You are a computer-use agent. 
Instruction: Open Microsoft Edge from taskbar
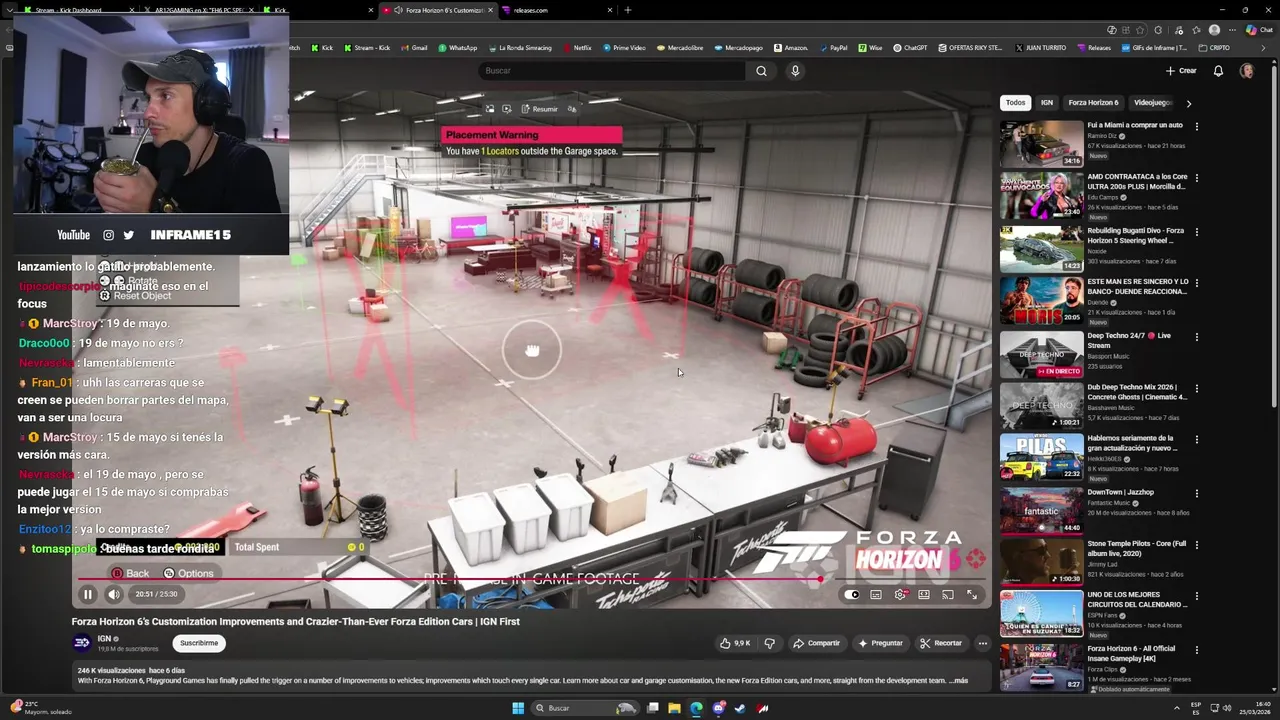coord(696,708)
